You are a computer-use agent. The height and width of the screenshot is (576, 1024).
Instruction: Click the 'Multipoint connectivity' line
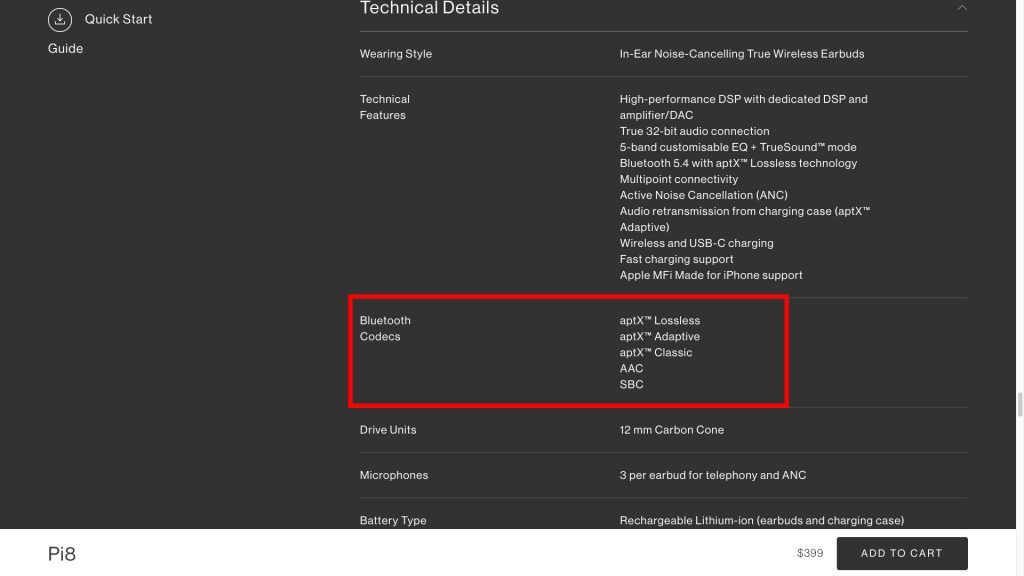(x=679, y=179)
